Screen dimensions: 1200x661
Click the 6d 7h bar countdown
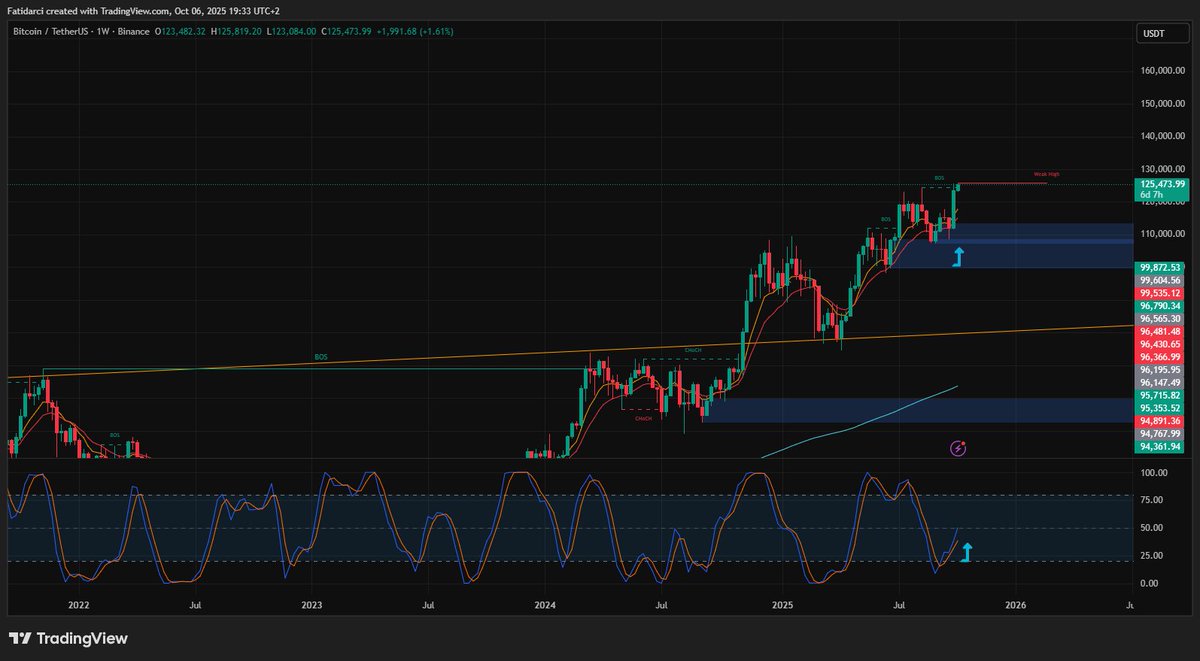[x=1153, y=195]
